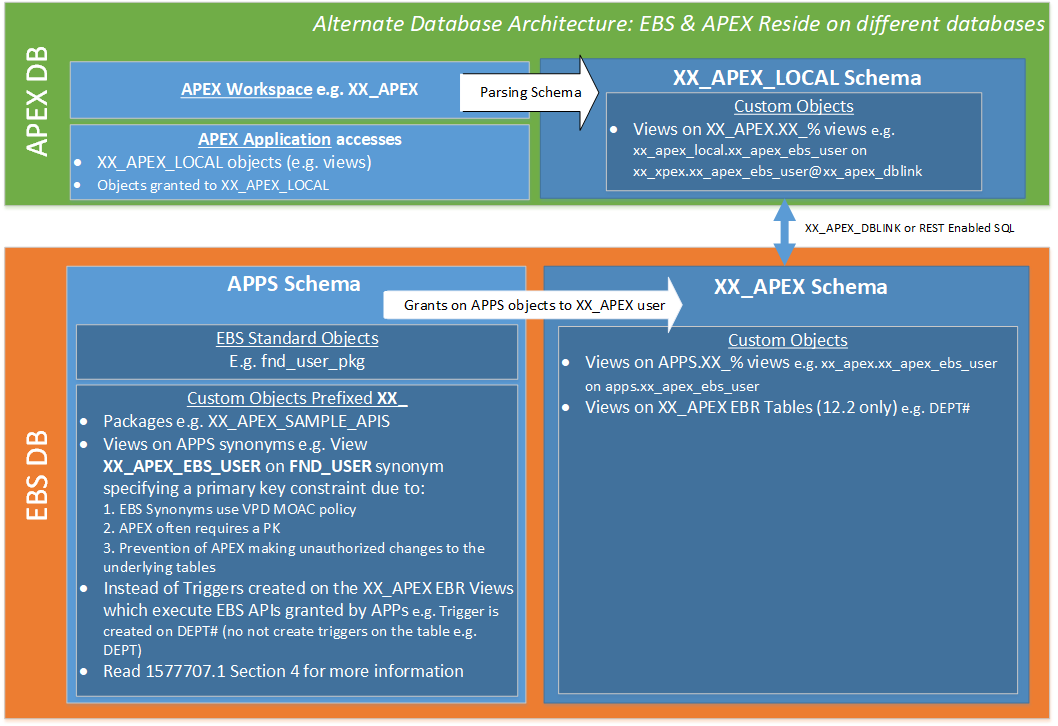Select Views on XX_APEX.XX_% views bullet
The height and width of the screenshot is (726, 1058).
pos(764,130)
